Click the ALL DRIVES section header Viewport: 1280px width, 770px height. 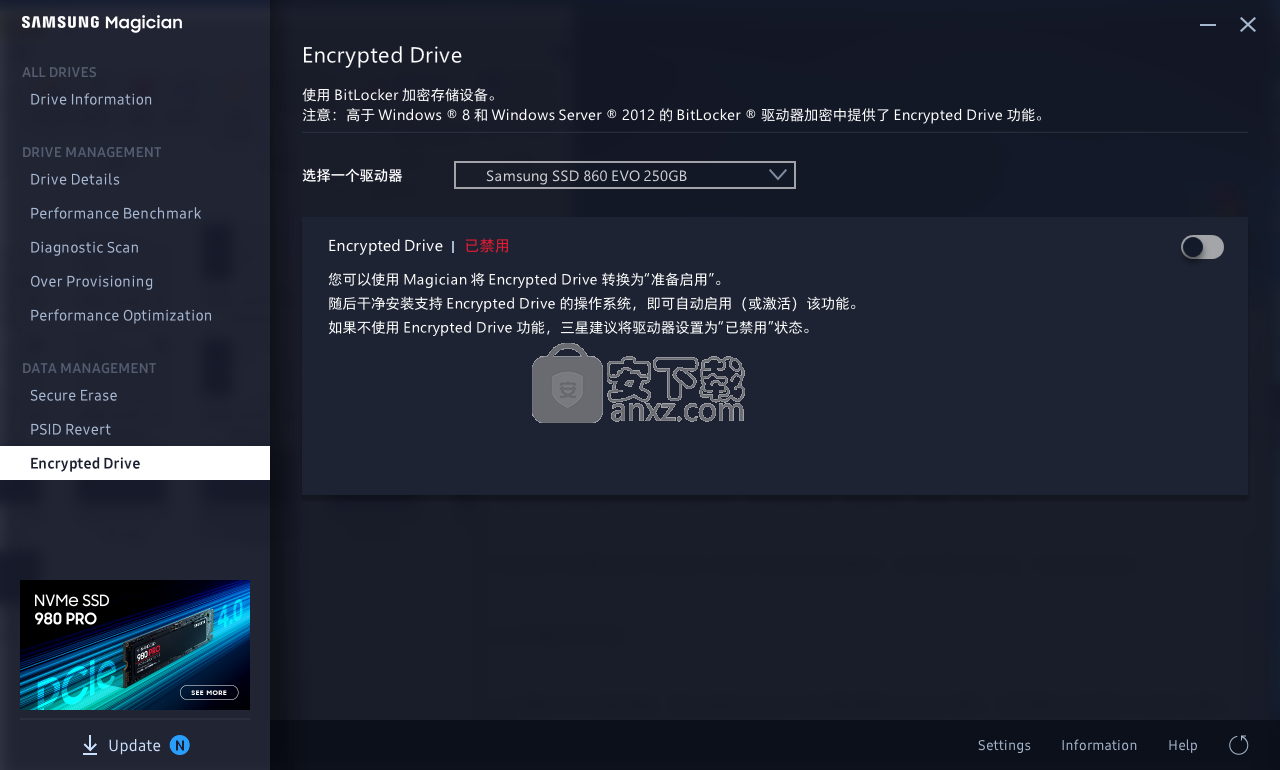[59, 72]
